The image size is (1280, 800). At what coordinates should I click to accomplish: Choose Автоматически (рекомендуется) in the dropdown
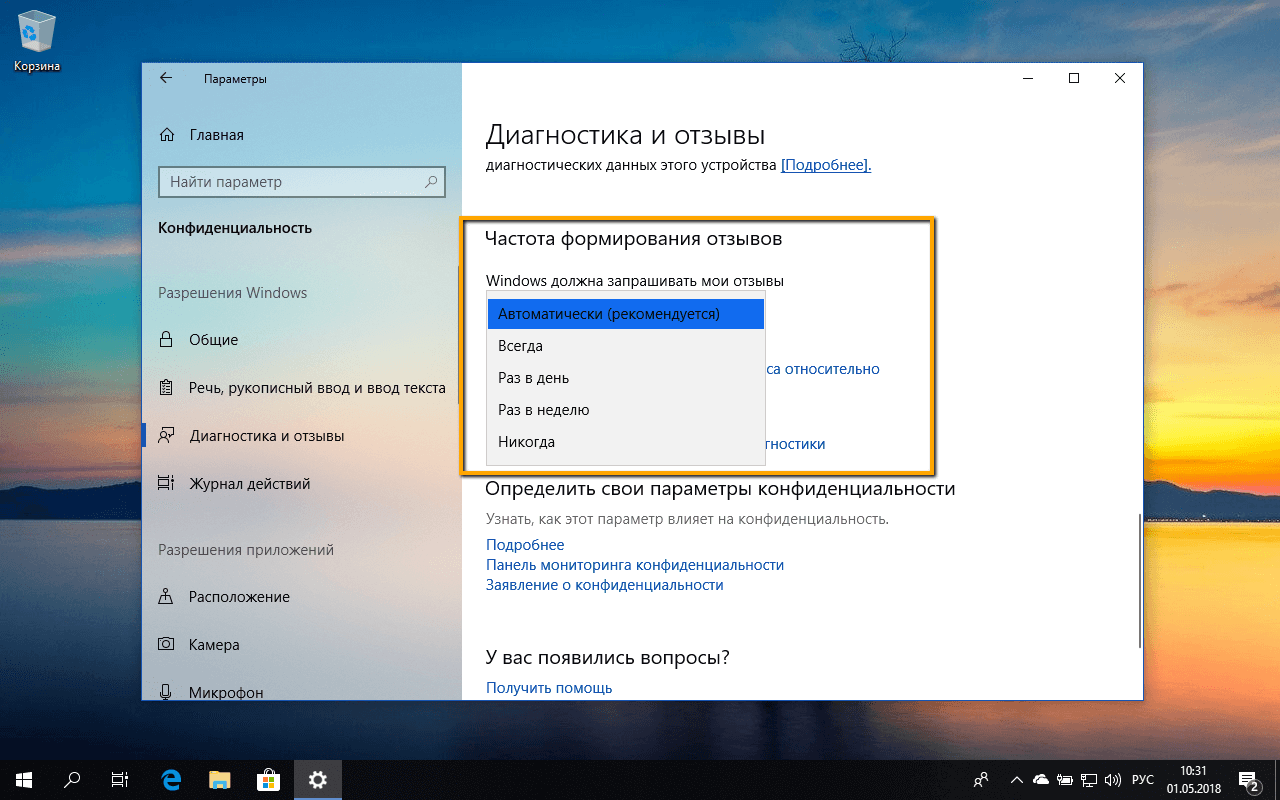pyautogui.click(x=625, y=314)
